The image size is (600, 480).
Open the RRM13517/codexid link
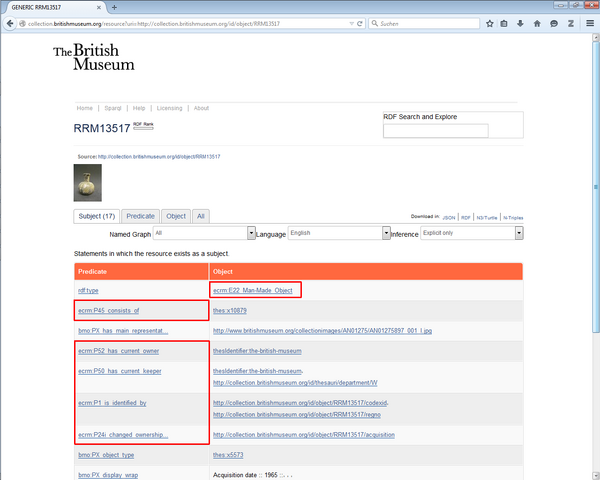(x=300, y=403)
